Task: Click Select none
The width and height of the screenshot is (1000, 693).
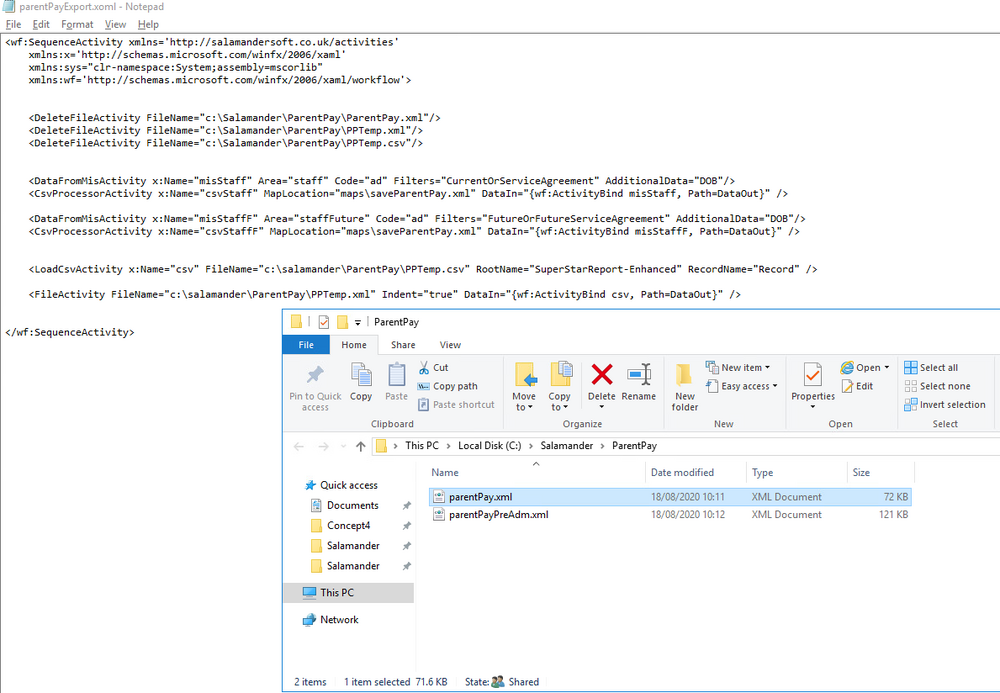Action: click(938, 386)
